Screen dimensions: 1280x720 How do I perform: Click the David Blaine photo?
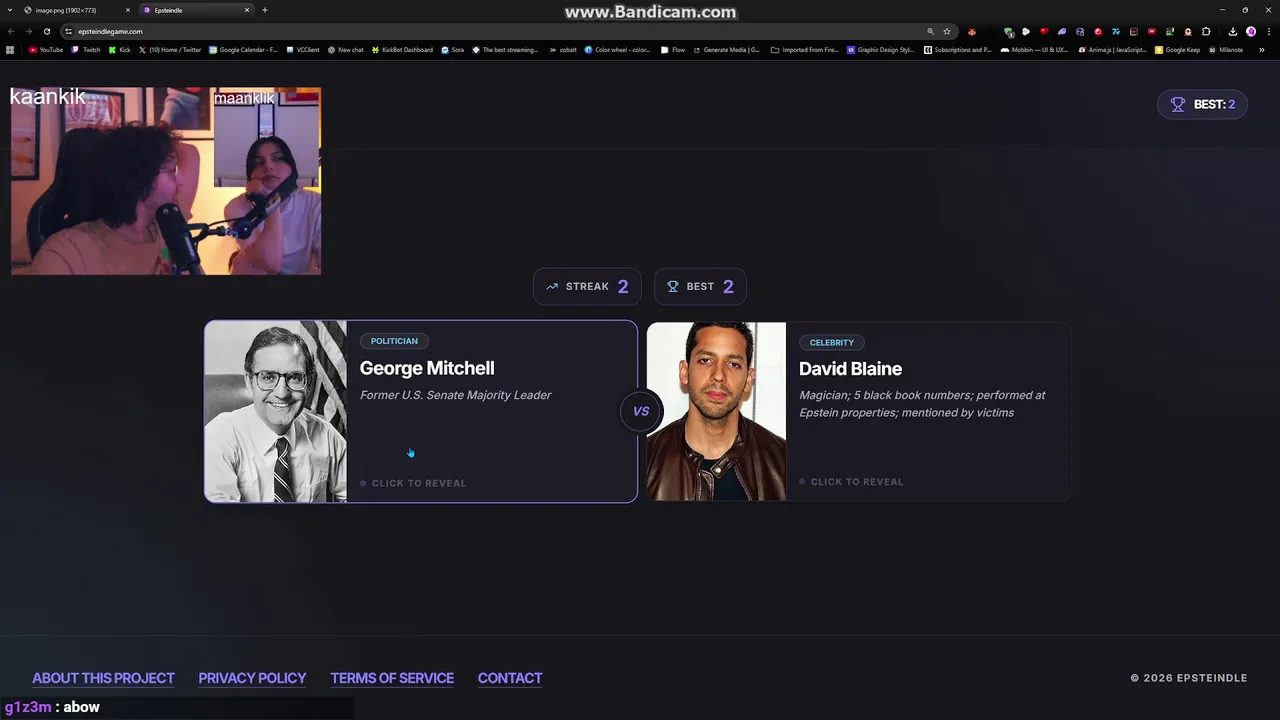pos(716,411)
